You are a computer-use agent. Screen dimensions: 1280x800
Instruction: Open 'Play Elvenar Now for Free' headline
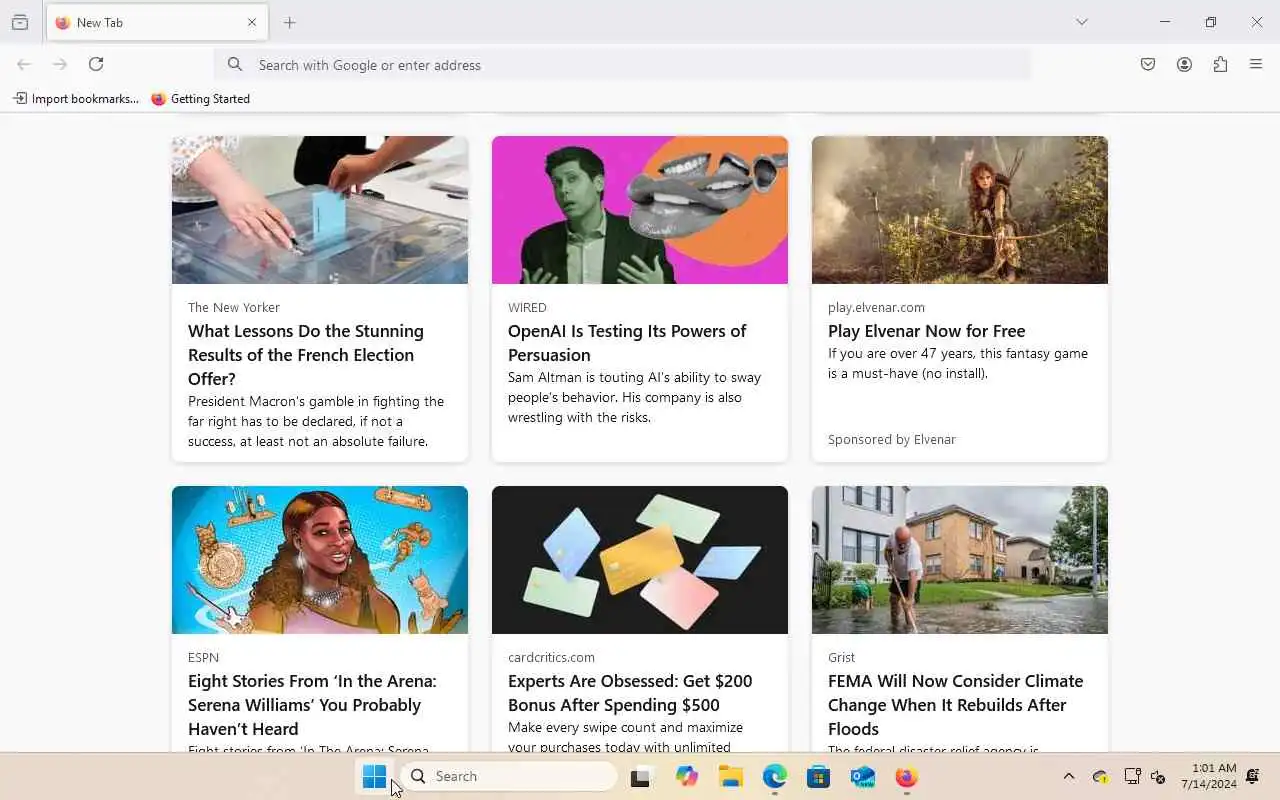coord(926,331)
